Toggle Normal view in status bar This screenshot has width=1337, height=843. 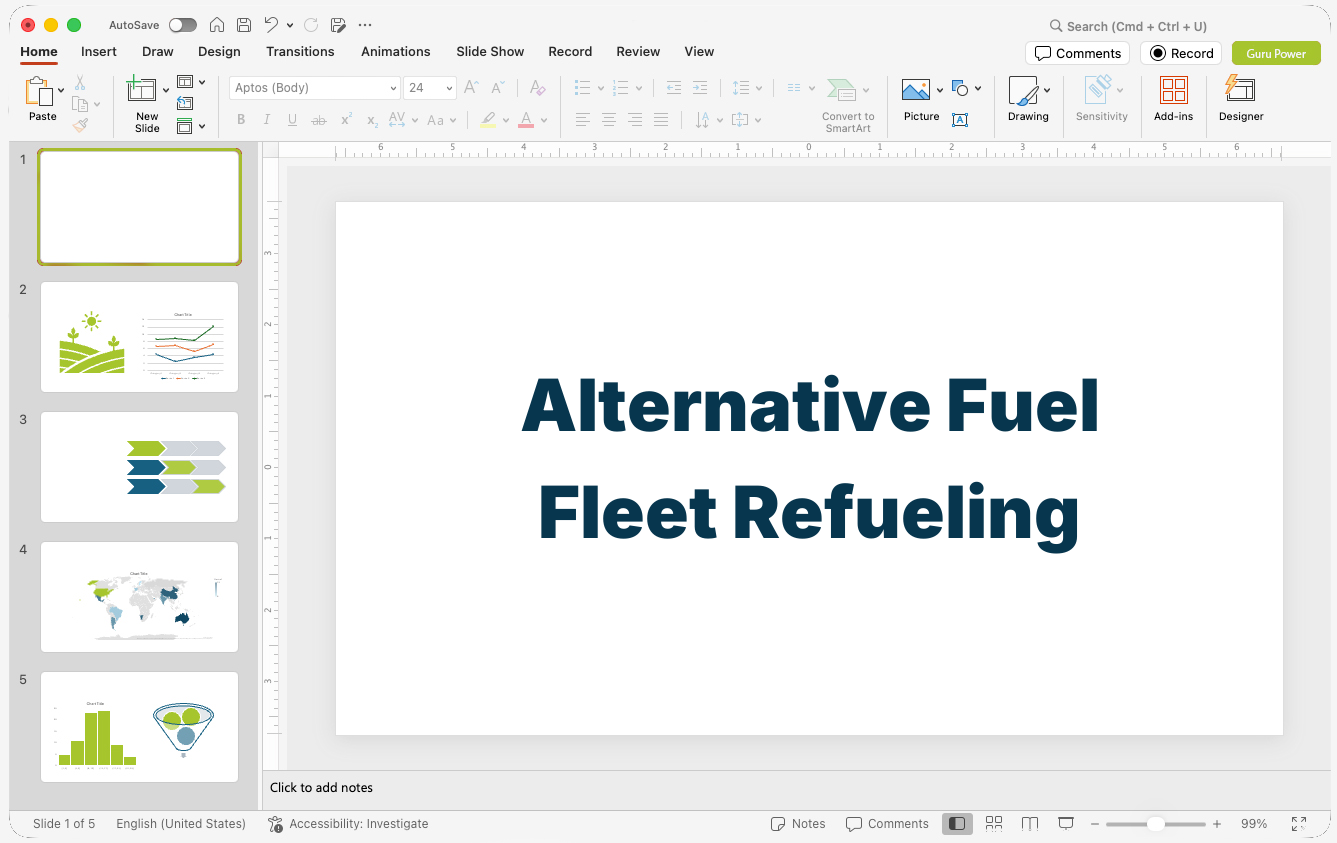(957, 823)
